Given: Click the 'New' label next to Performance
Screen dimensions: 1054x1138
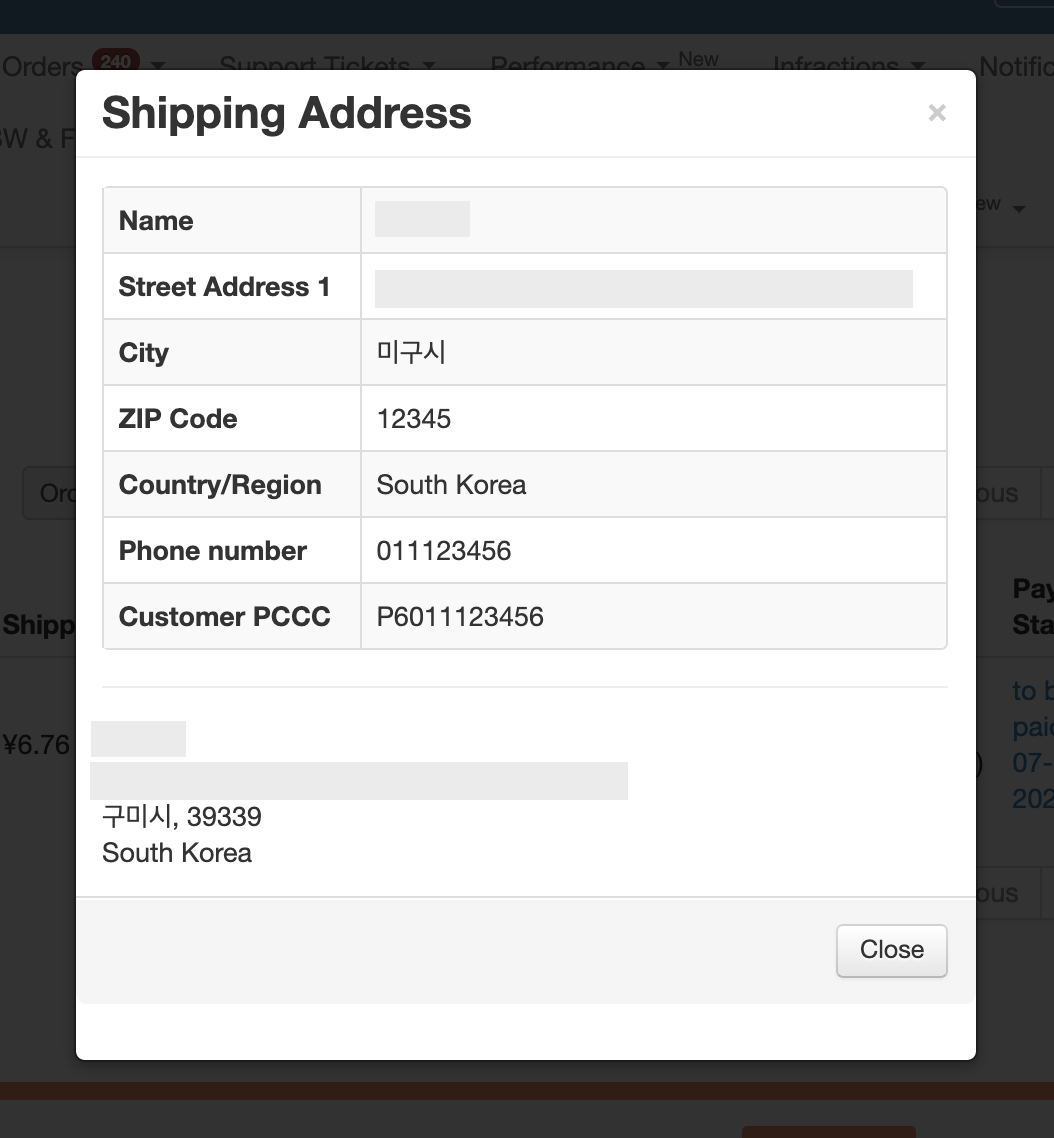Looking at the screenshot, I should 698,58.
